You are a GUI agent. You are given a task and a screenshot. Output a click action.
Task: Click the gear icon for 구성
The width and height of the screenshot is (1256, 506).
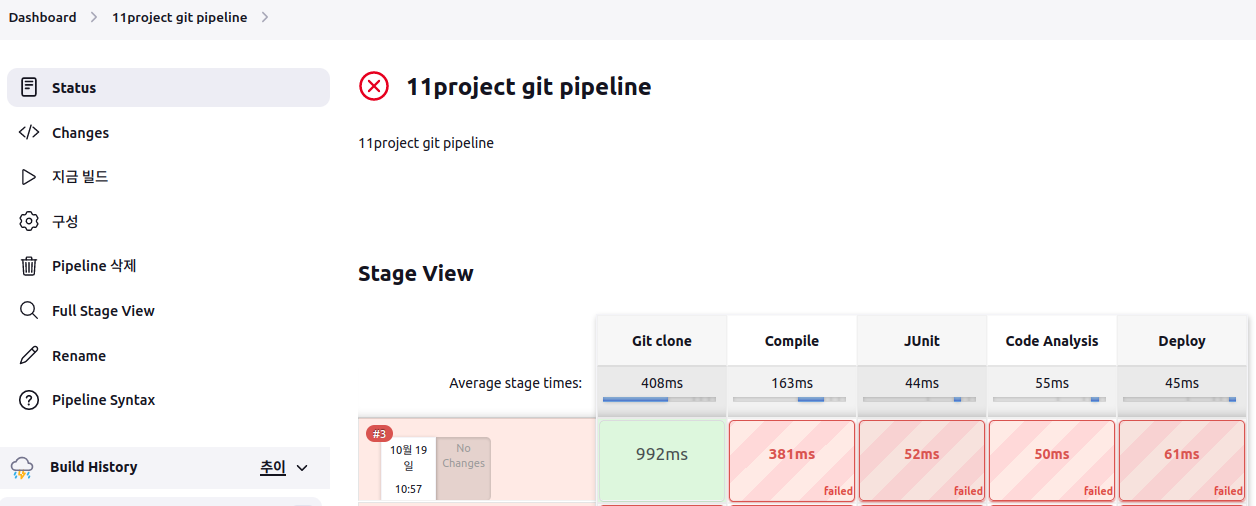[x=29, y=221]
